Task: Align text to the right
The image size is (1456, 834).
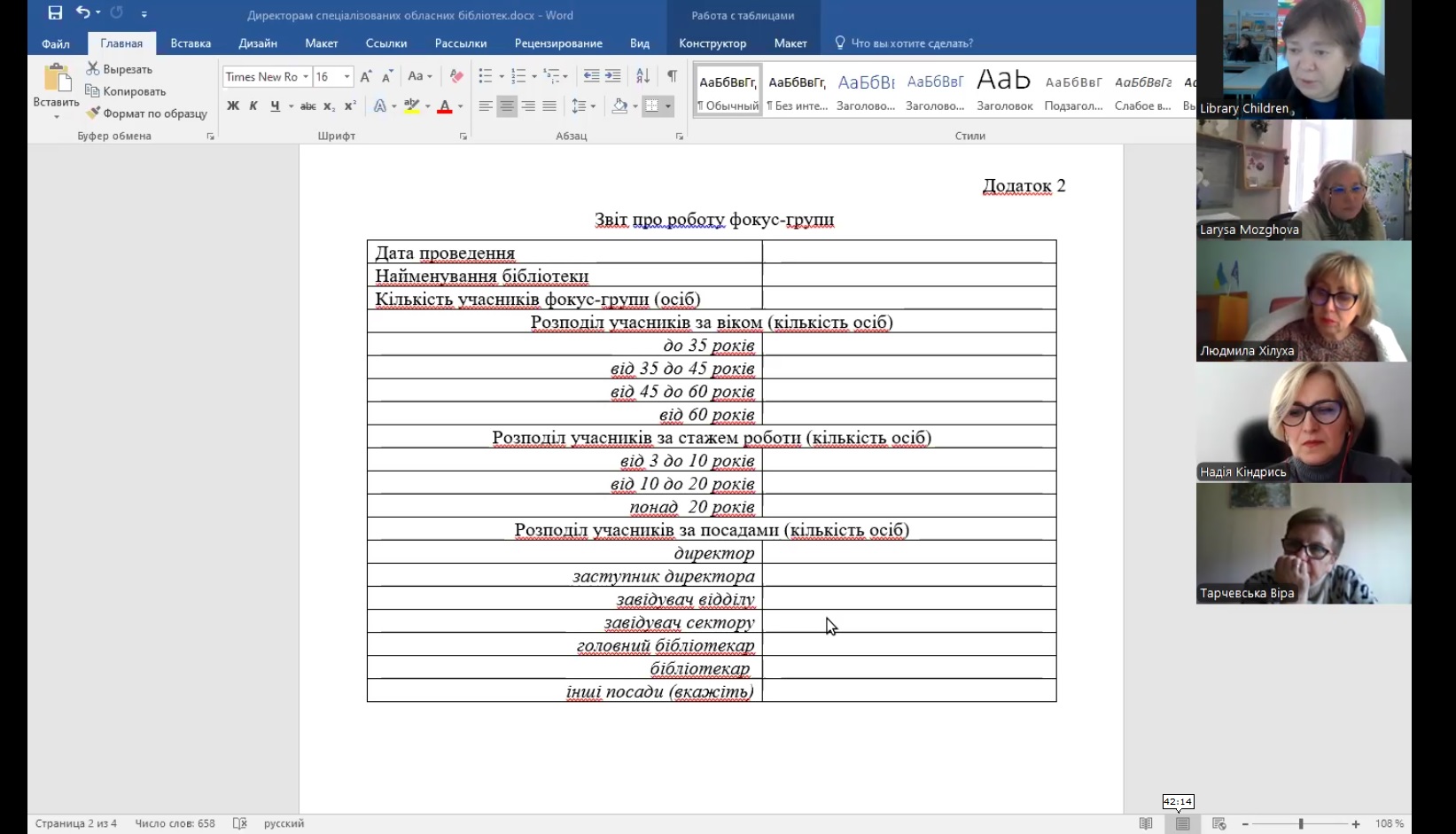Action: pos(528,106)
